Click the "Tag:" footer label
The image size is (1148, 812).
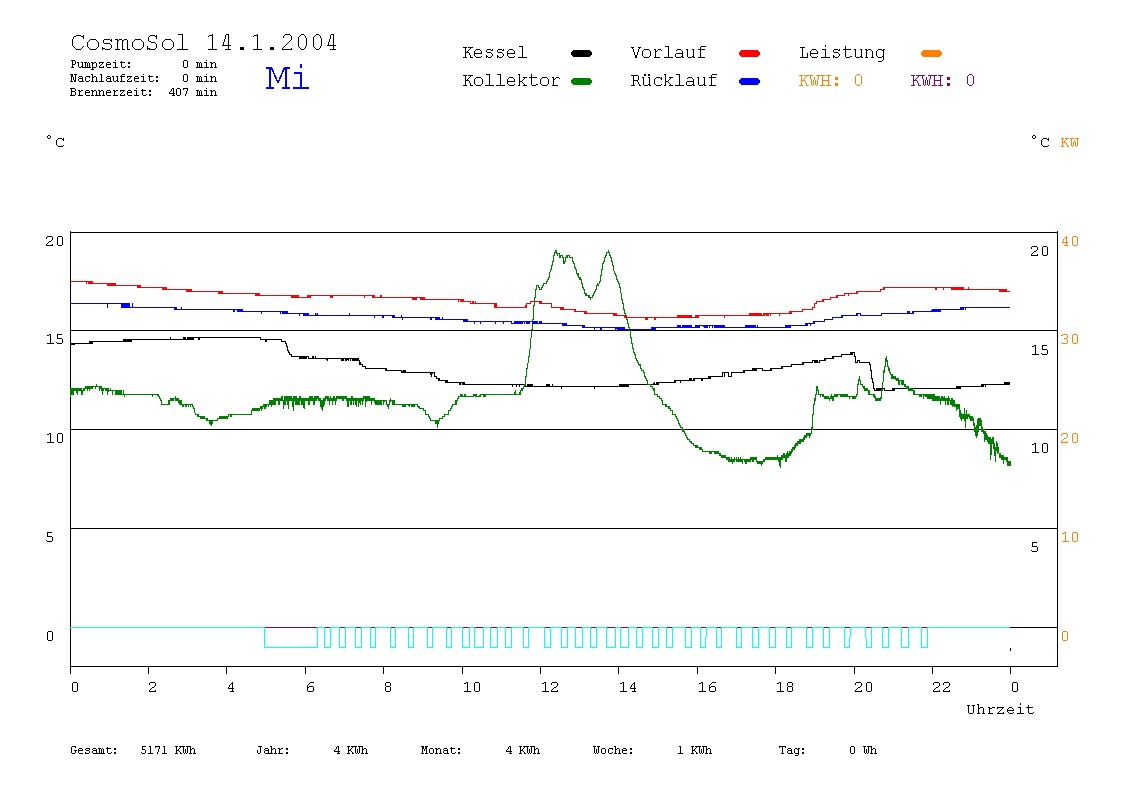point(791,750)
